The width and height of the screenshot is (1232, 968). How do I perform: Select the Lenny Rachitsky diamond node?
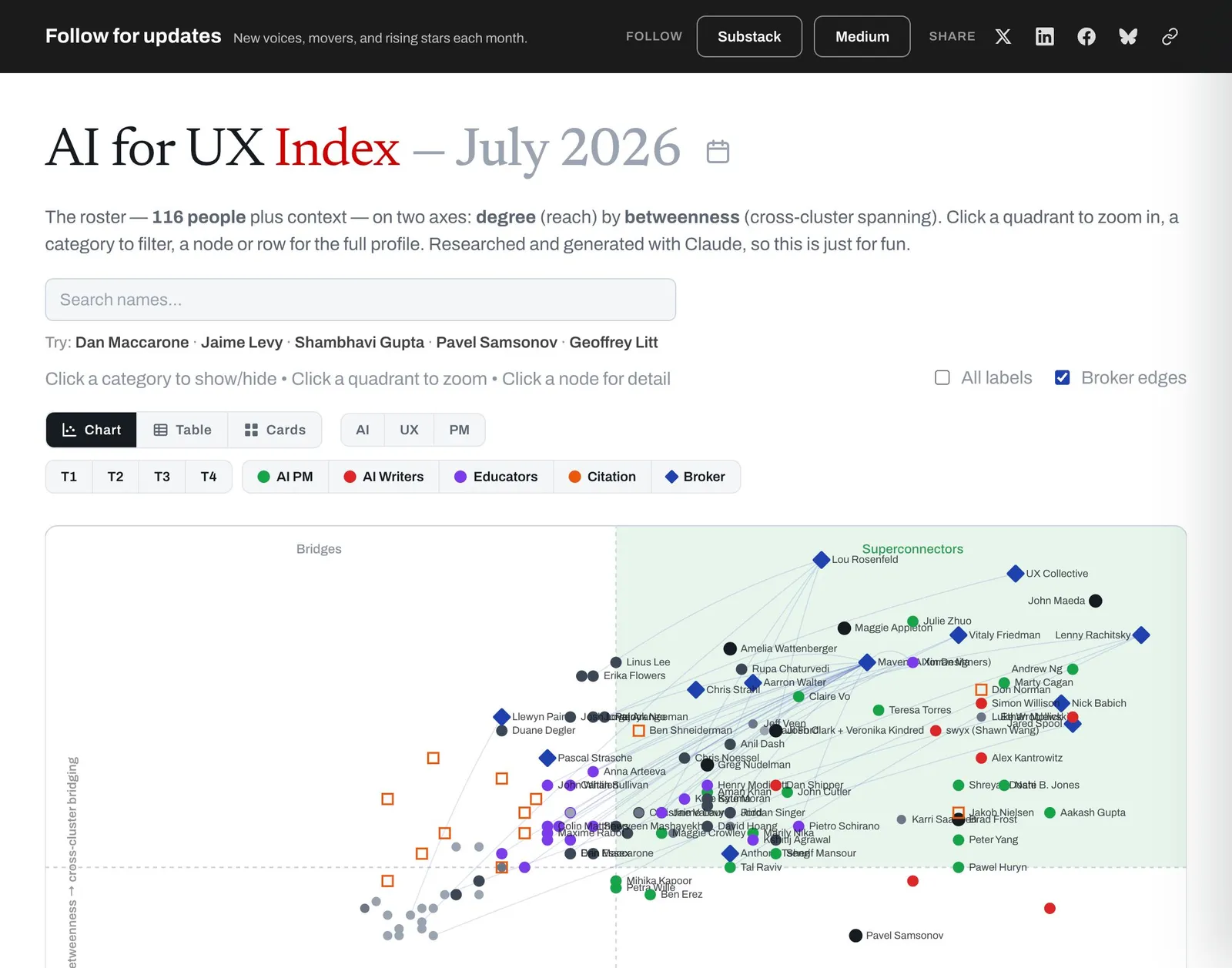point(1141,635)
